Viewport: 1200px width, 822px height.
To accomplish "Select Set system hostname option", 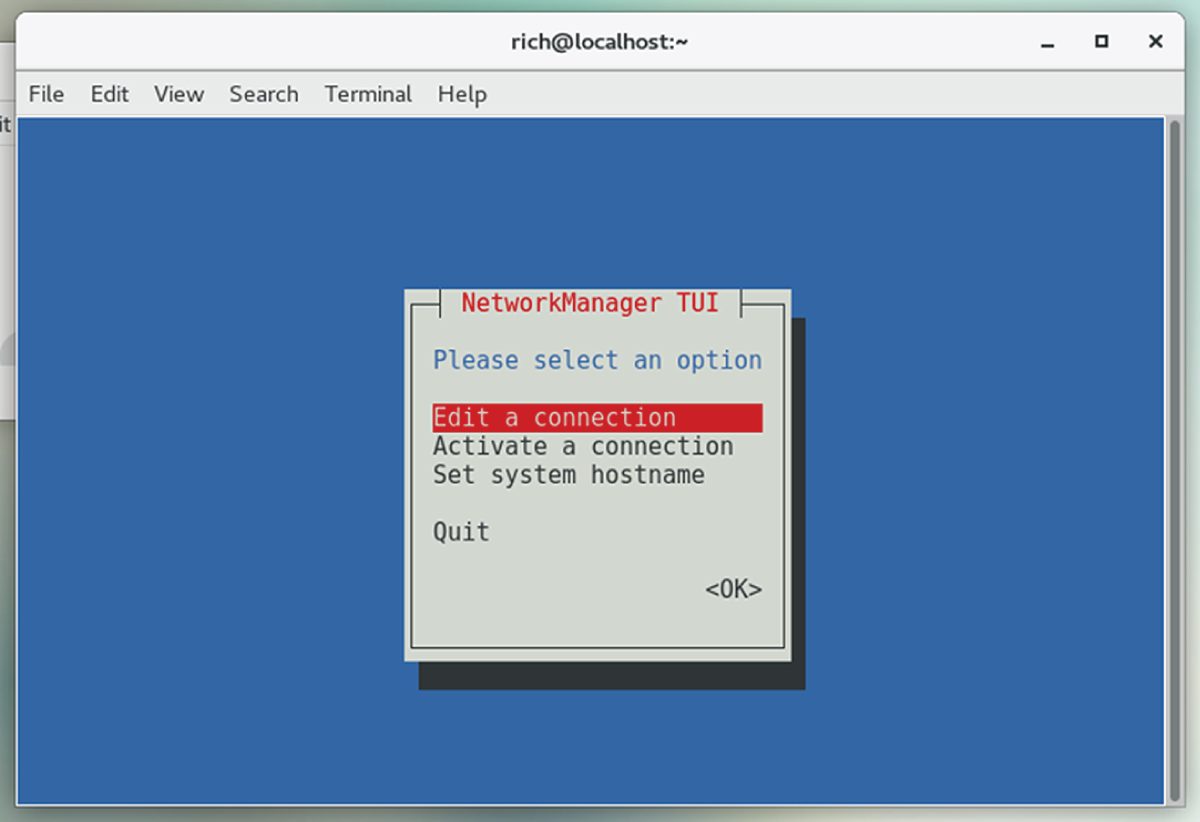I will coord(568,475).
